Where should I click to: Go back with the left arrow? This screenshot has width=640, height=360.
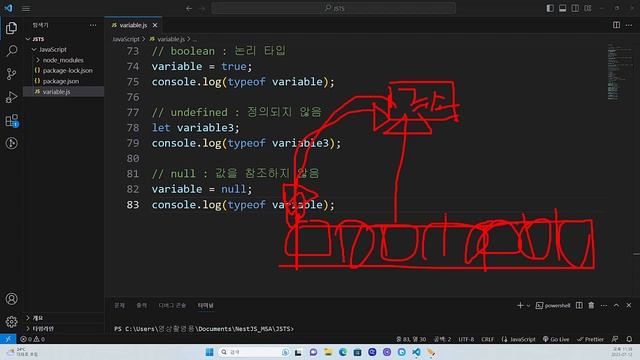click(189, 8)
